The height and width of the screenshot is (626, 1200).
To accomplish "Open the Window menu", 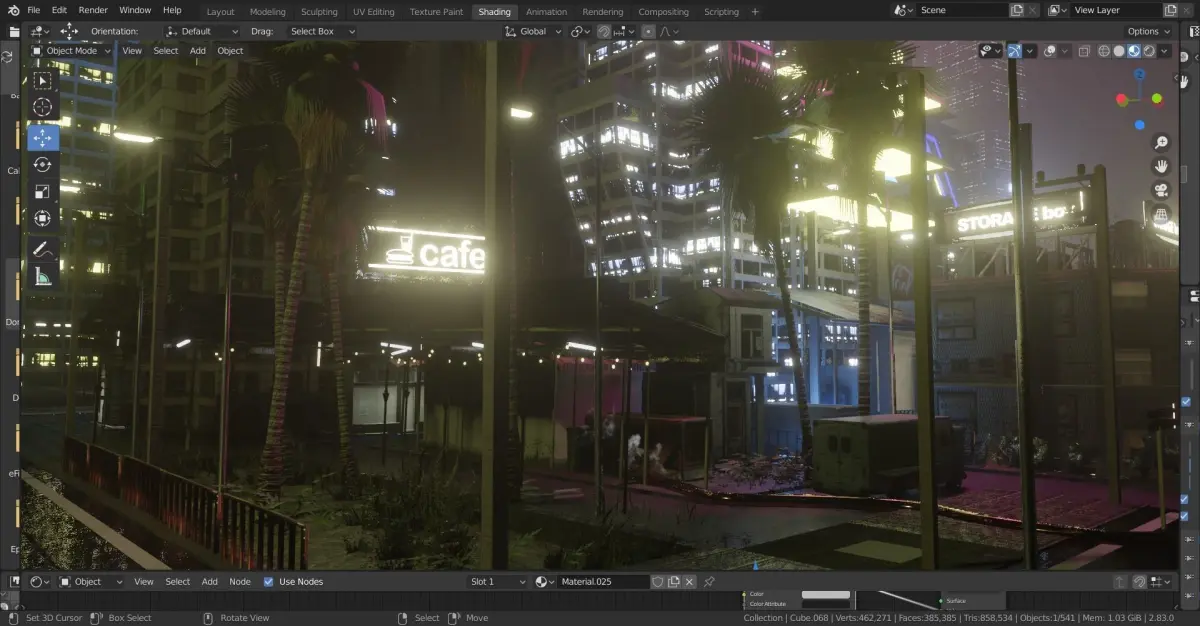I will click(x=135, y=10).
